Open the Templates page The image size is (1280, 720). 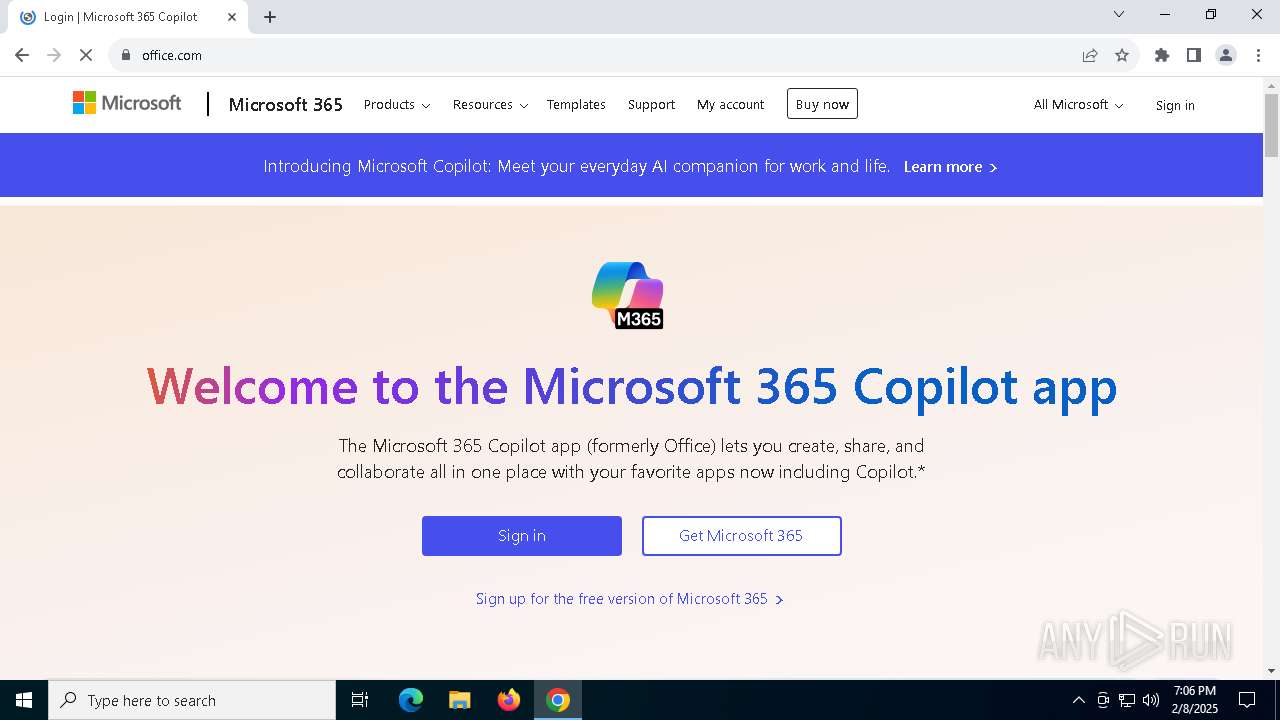pos(576,104)
